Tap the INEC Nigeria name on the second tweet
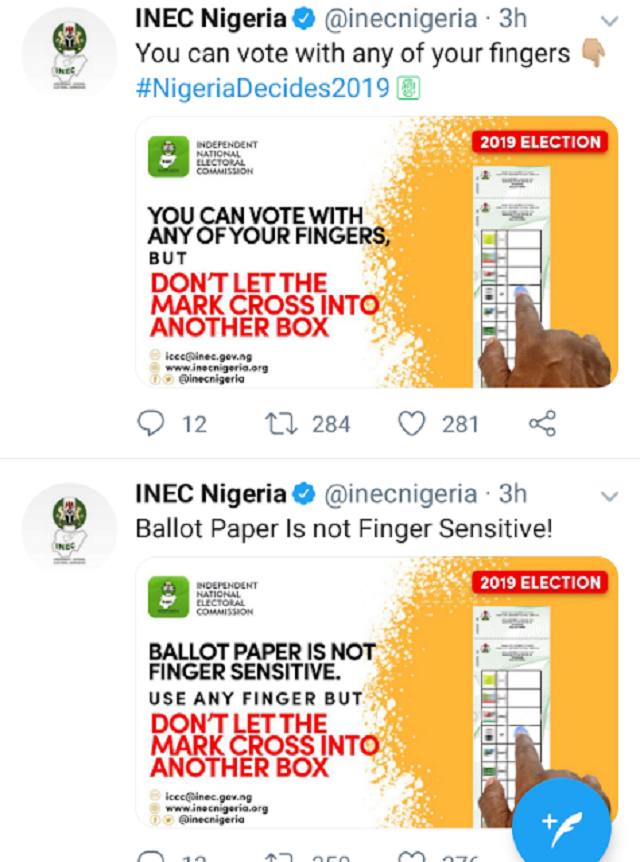This screenshot has height=862, width=640. click(x=210, y=494)
